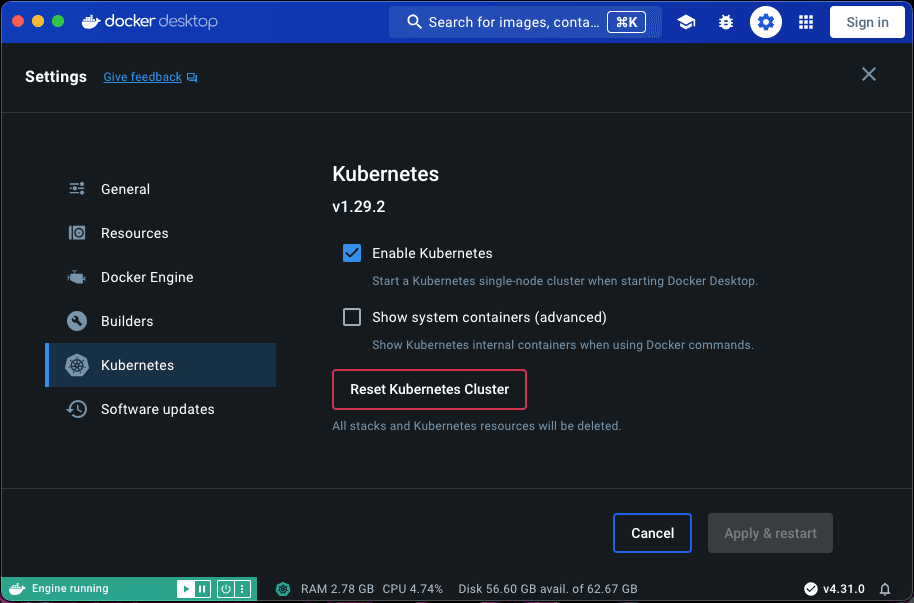Click the CPU 4.74% status
Image resolution: width=914 pixels, height=603 pixels.
pyautogui.click(x=413, y=589)
